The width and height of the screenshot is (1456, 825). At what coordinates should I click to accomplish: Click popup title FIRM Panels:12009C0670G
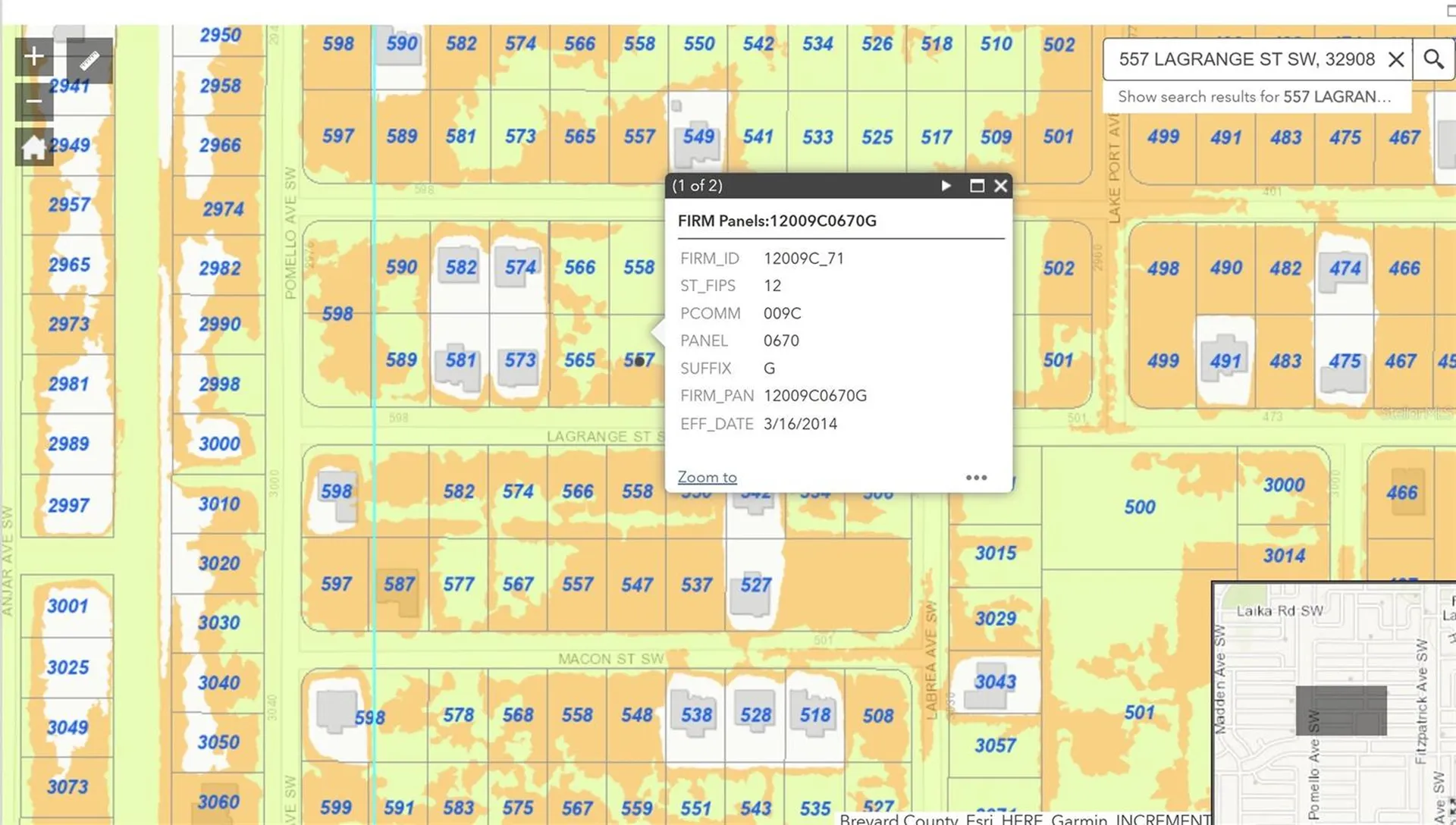click(x=777, y=221)
